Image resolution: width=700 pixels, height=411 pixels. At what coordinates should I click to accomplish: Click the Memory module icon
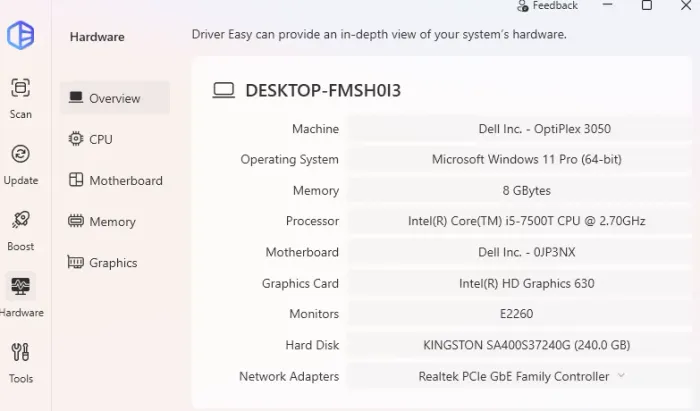pyautogui.click(x=76, y=221)
